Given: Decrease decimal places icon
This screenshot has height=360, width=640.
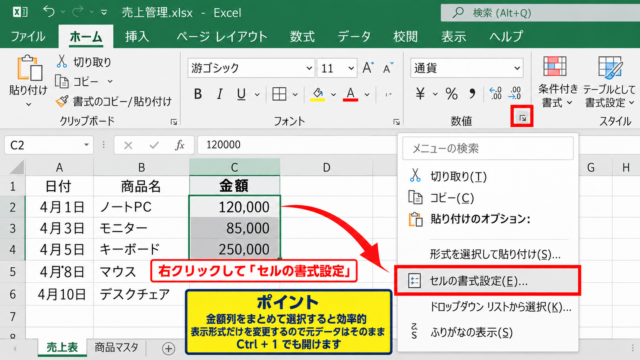Looking at the screenshot, I should pos(515,93).
